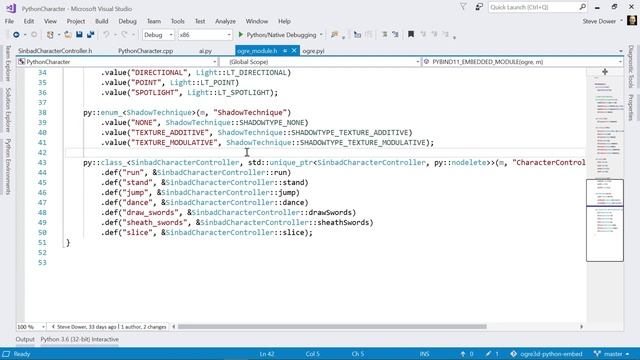
Task: Open the File menu
Action: [x=9, y=21]
